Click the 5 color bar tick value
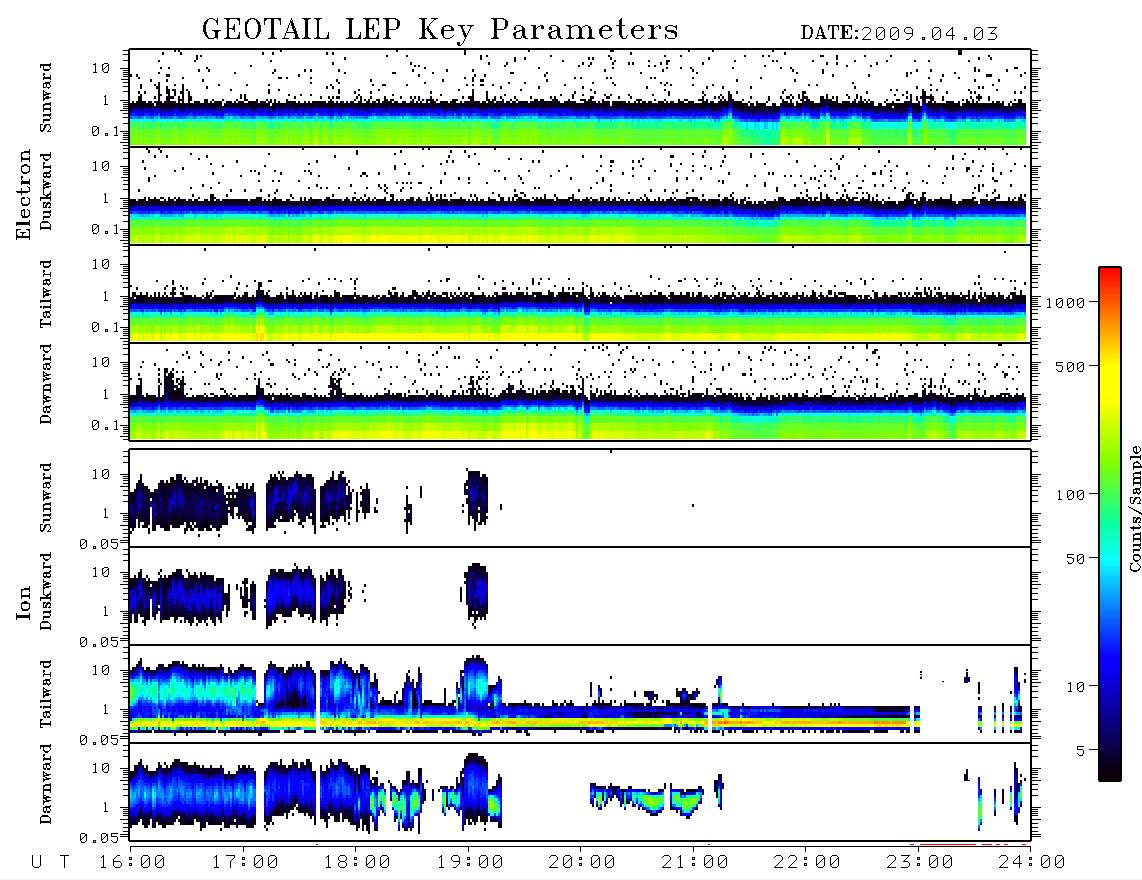 pos(1080,751)
